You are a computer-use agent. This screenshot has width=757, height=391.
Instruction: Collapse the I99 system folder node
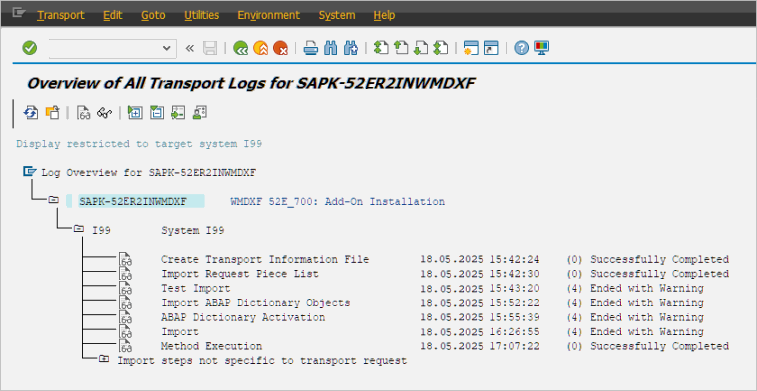79,229
